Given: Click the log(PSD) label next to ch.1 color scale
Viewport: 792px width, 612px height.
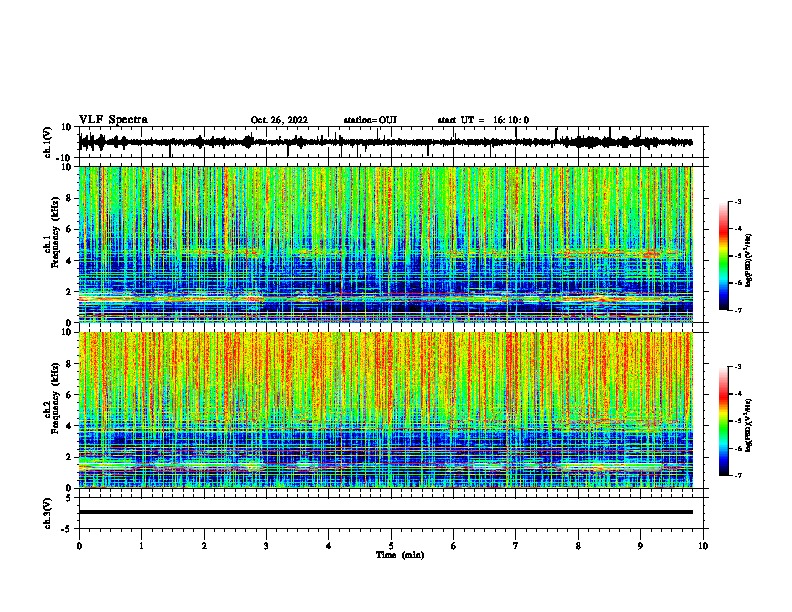Looking at the screenshot, I should [749, 260].
